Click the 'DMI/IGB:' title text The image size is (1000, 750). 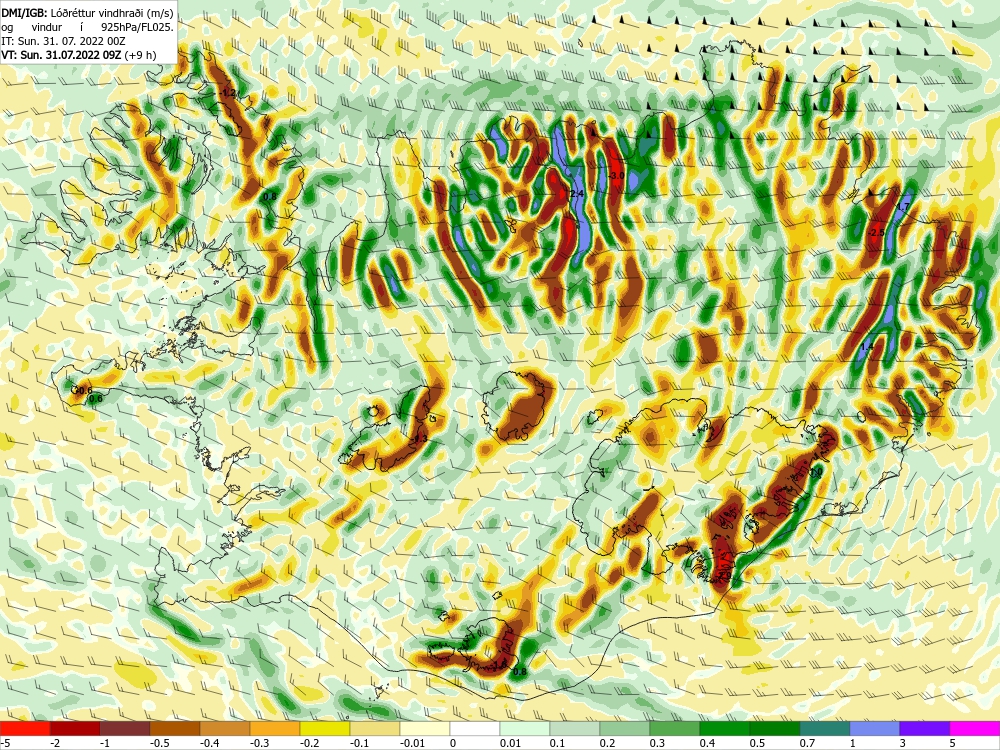pyautogui.click(x=24, y=12)
